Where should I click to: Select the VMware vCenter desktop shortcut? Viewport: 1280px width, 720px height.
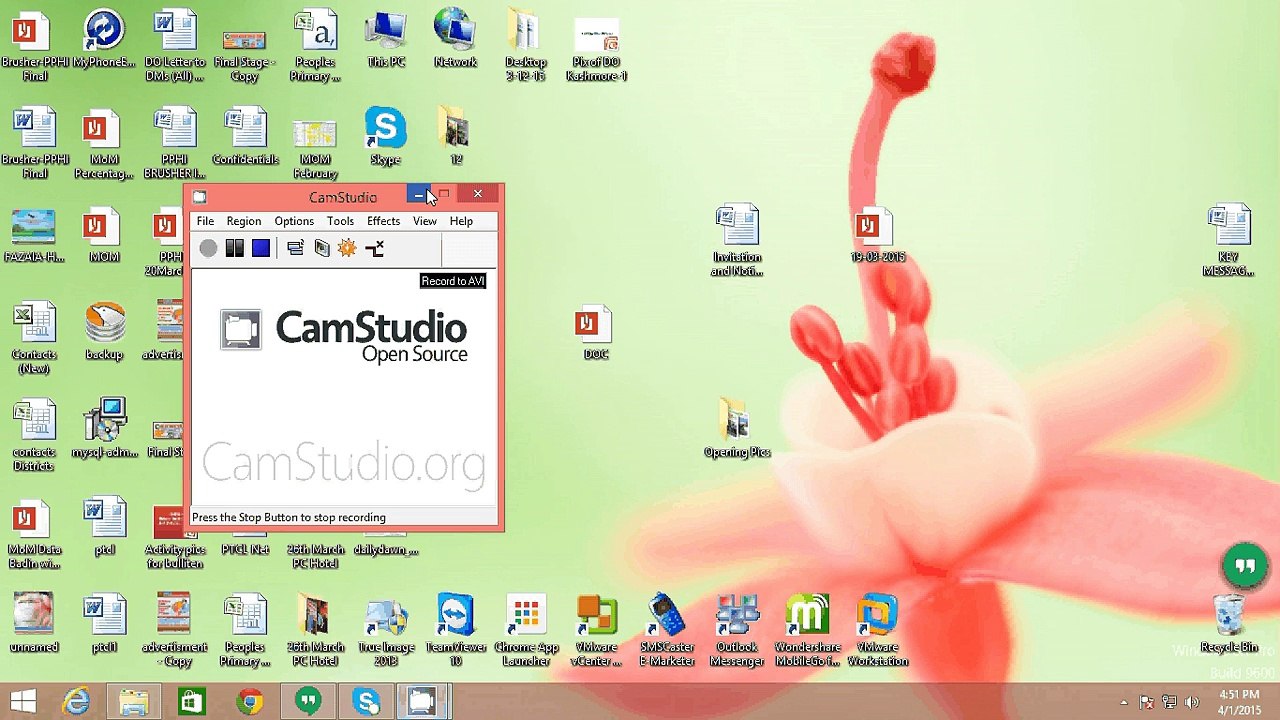click(596, 630)
